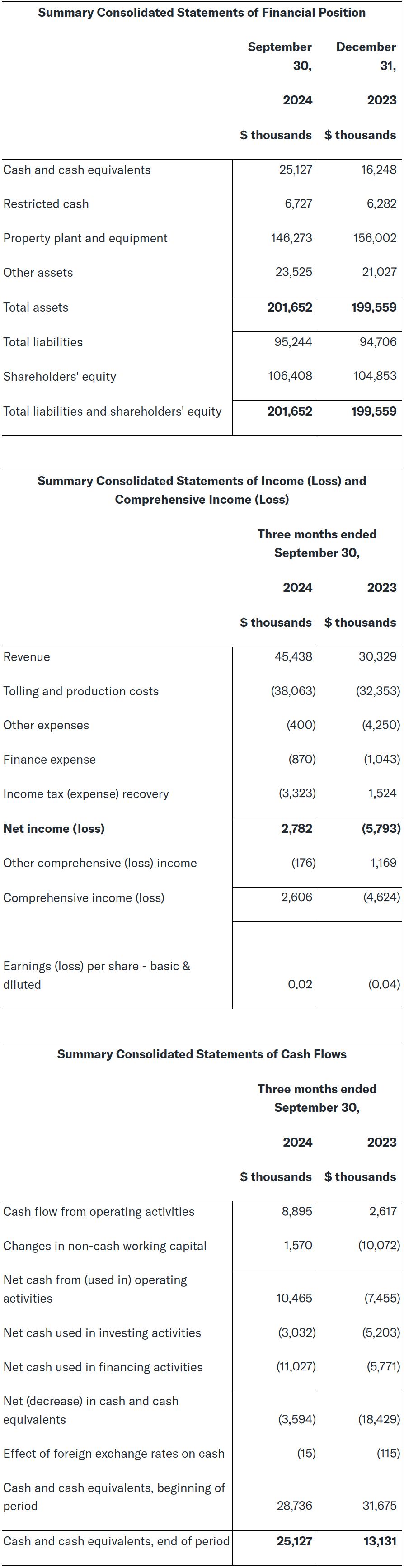The height and width of the screenshot is (1568, 404).
Task: Select Shareholders' equity value 106,408
Action: 290,376
